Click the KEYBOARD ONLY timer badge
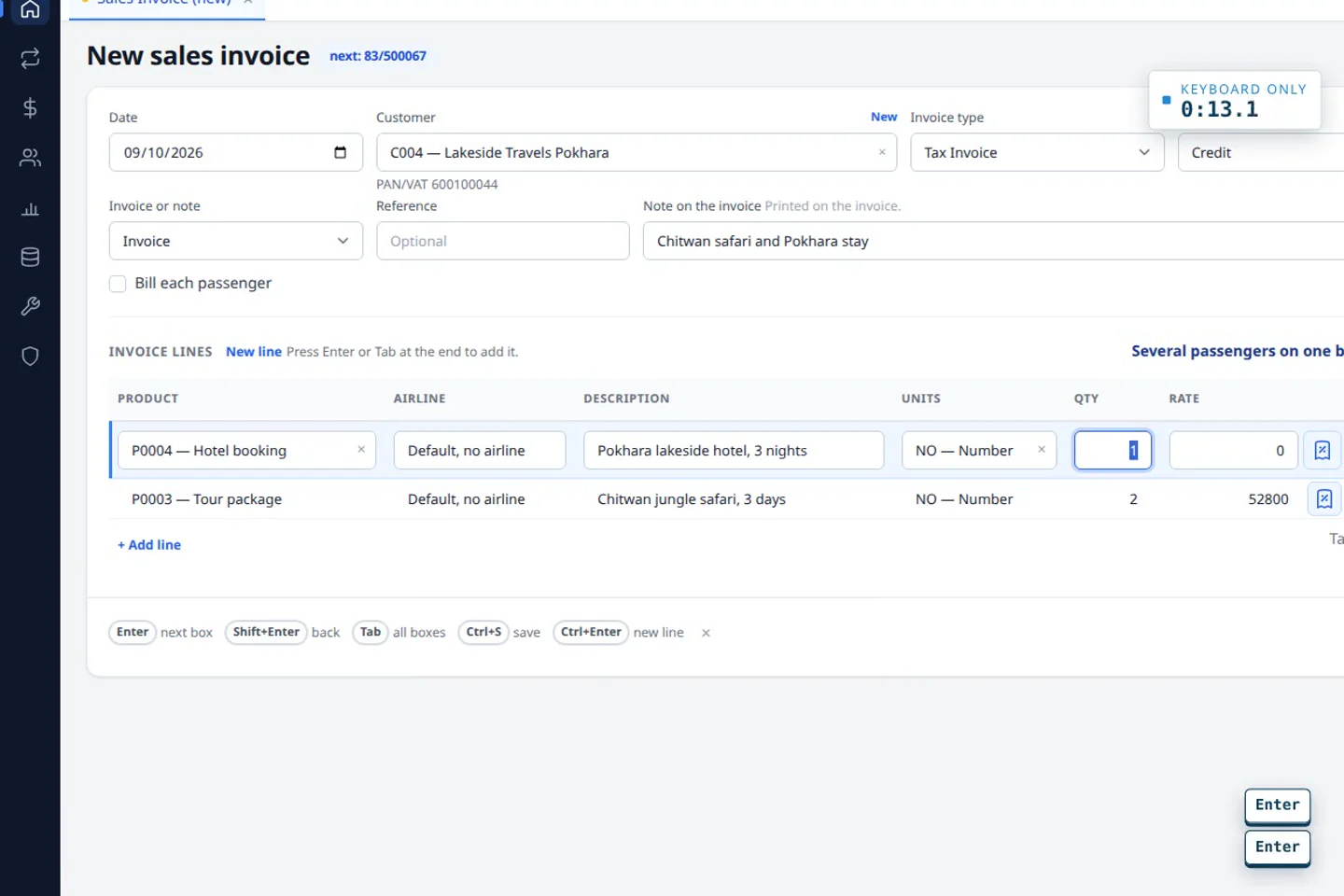The height and width of the screenshot is (896, 1344). tap(1235, 100)
